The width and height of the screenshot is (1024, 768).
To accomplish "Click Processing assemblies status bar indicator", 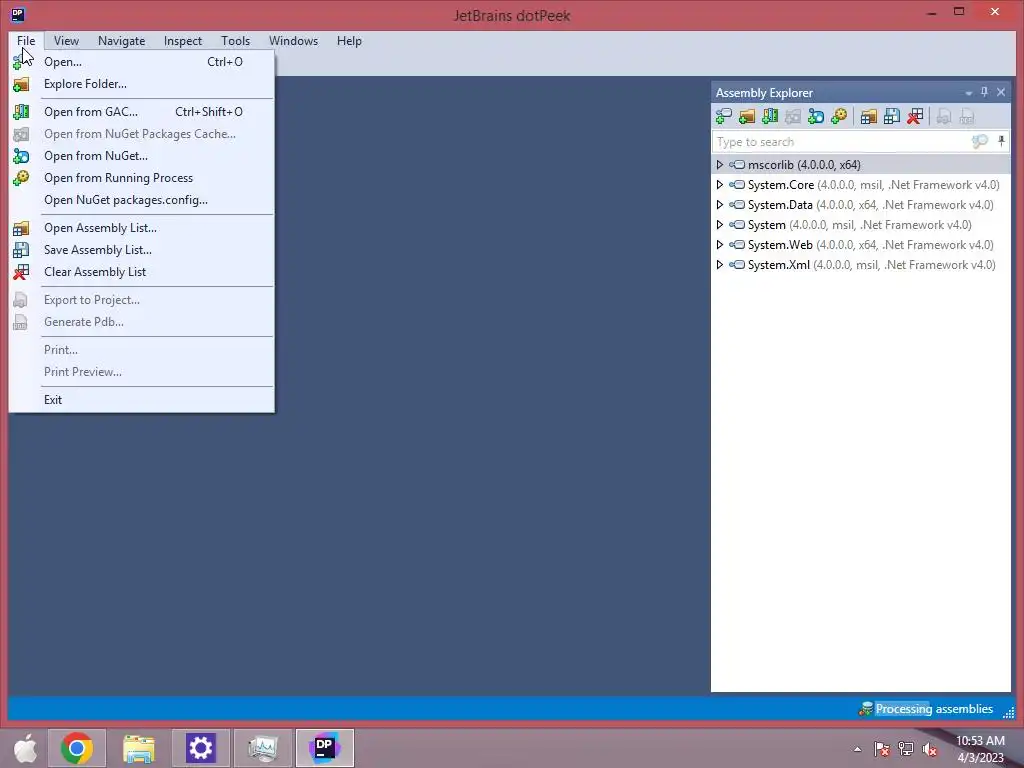I will (926, 709).
